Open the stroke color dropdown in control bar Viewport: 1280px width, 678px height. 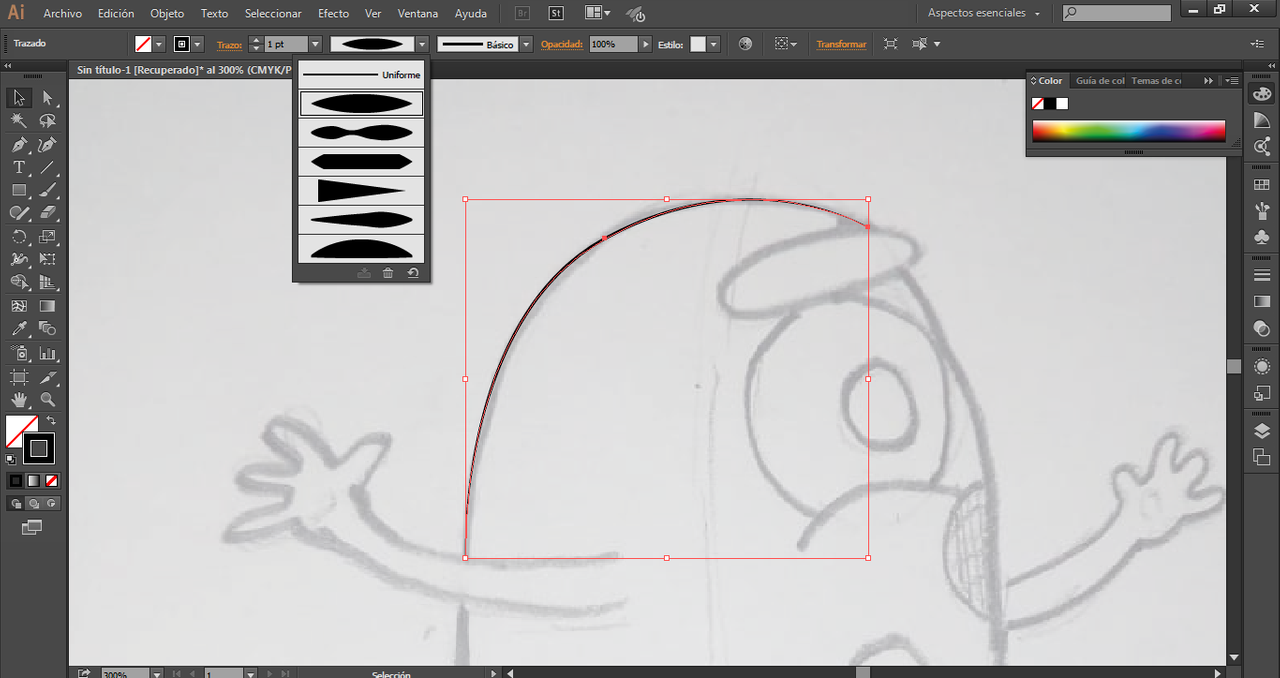pyautogui.click(x=197, y=44)
